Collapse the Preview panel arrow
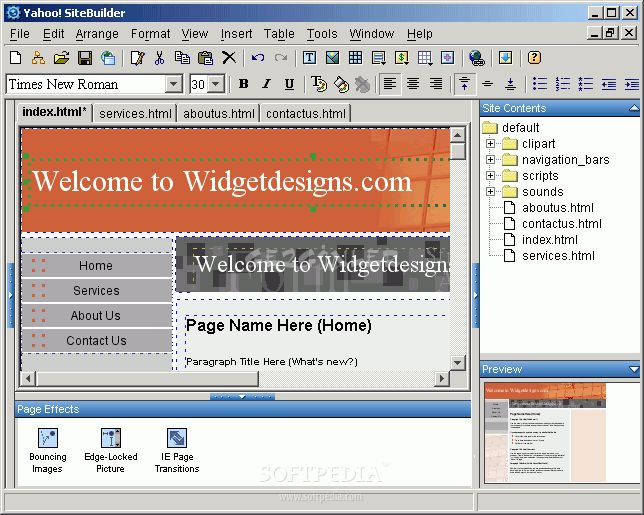Screen dimensions: 644x515 [x=634, y=369]
